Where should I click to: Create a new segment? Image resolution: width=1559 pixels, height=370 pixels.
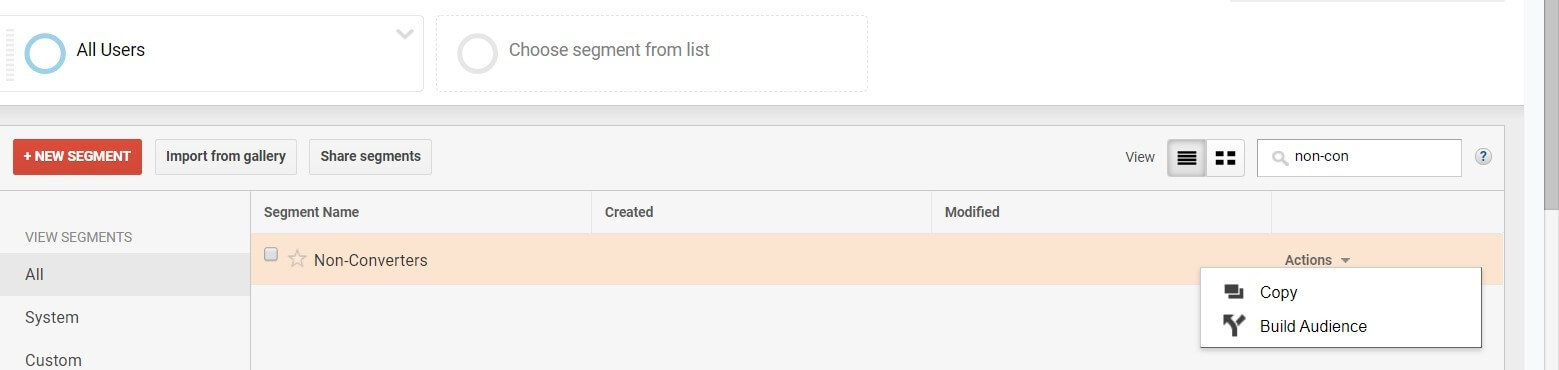pyautogui.click(x=77, y=157)
